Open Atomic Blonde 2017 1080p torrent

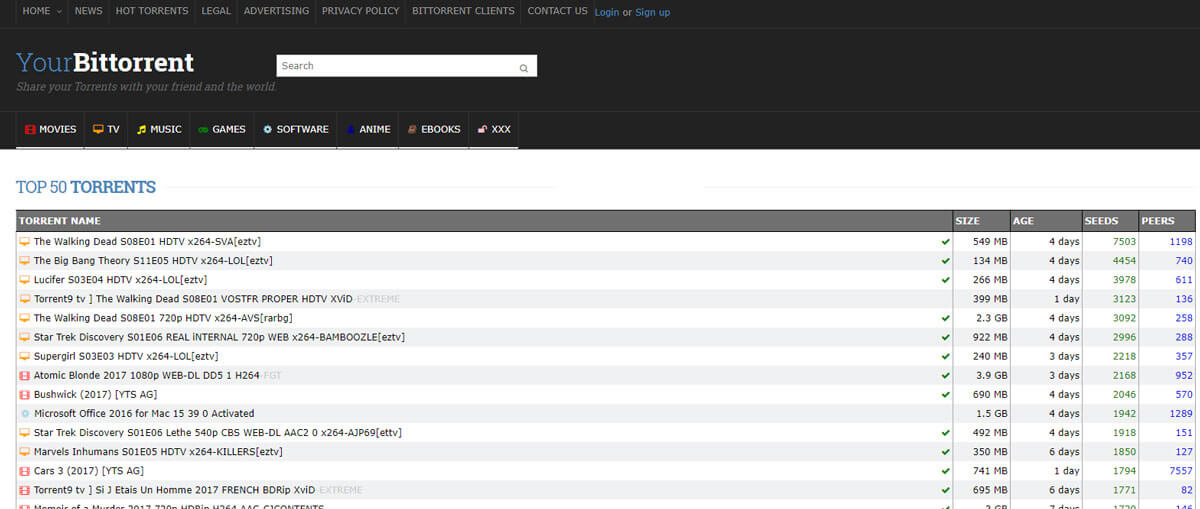[158, 375]
